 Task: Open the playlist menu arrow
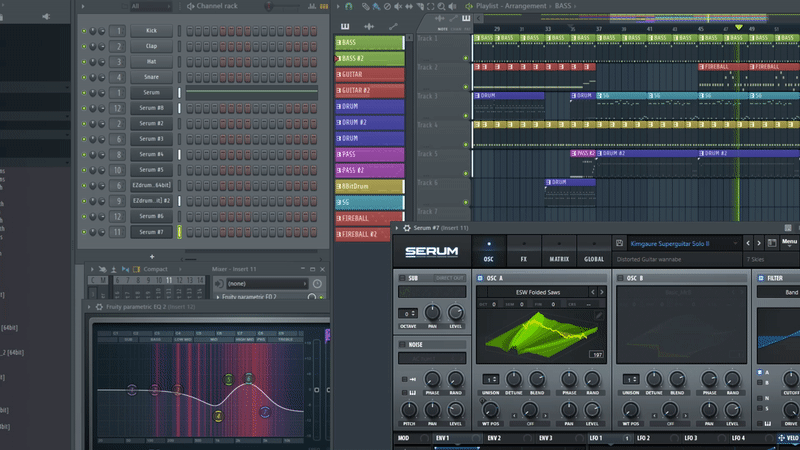[338, 6]
